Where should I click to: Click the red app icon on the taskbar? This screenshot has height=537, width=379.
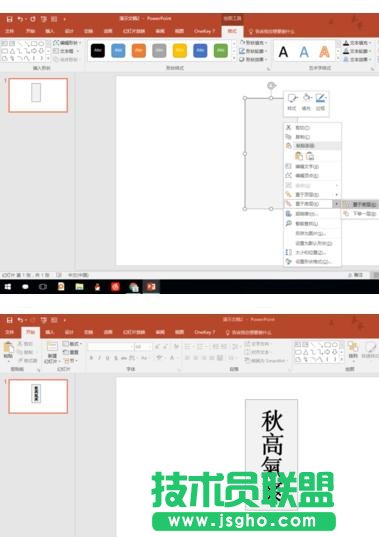pos(116,287)
